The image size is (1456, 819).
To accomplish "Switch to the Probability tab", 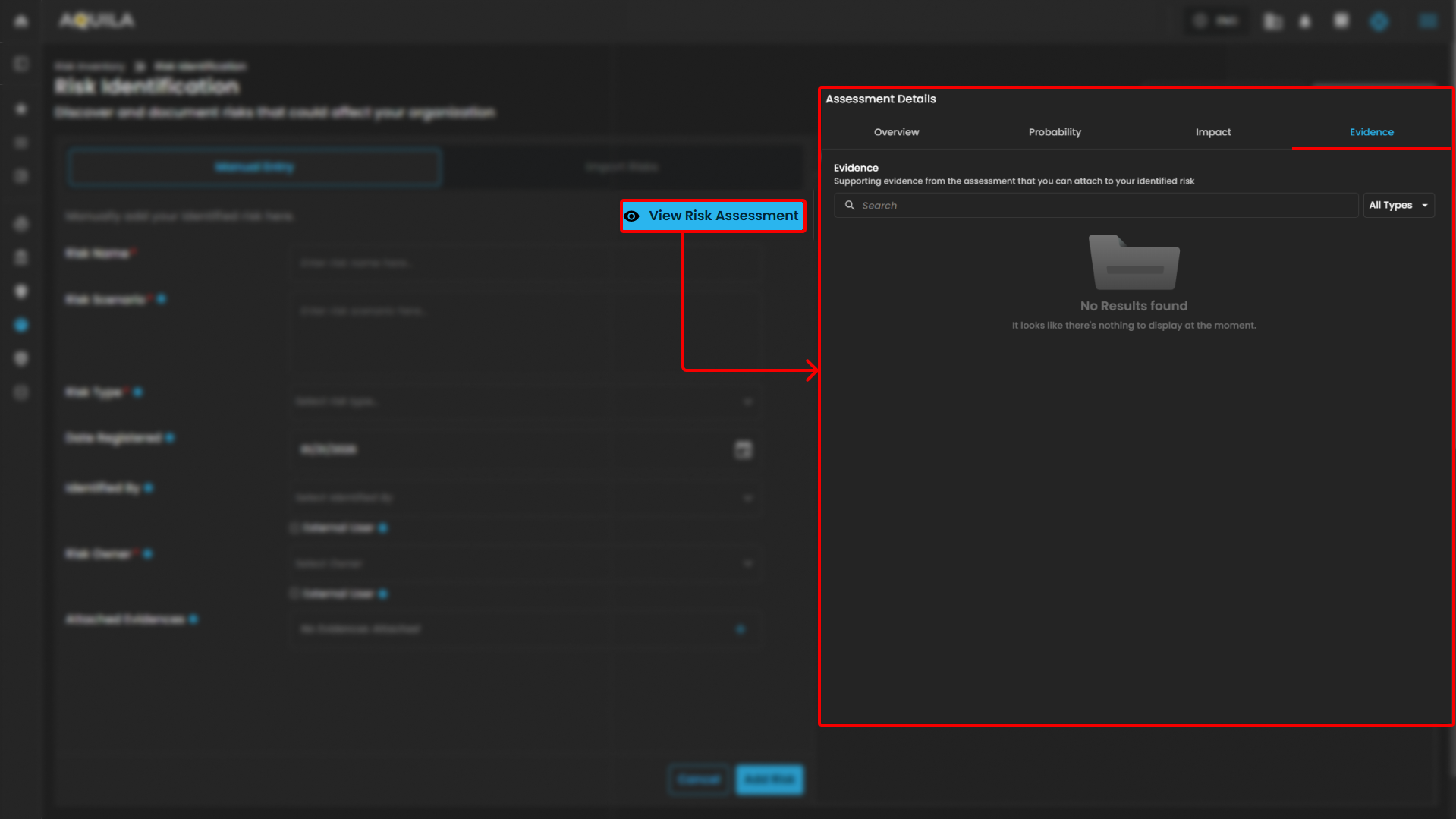I will tap(1055, 132).
